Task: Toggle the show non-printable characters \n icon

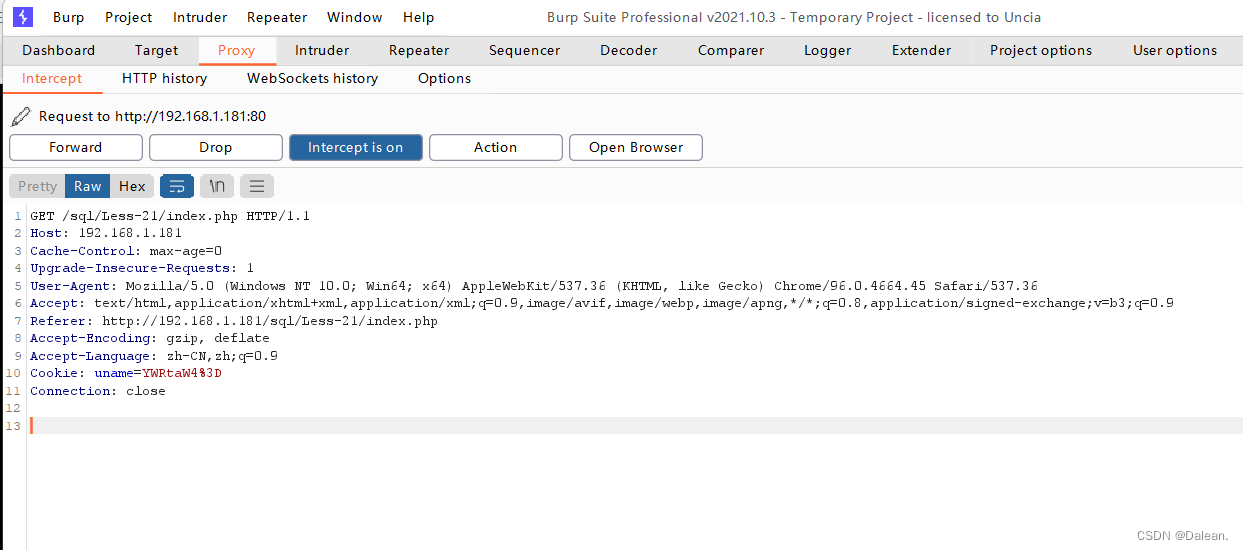Action: (217, 186)
